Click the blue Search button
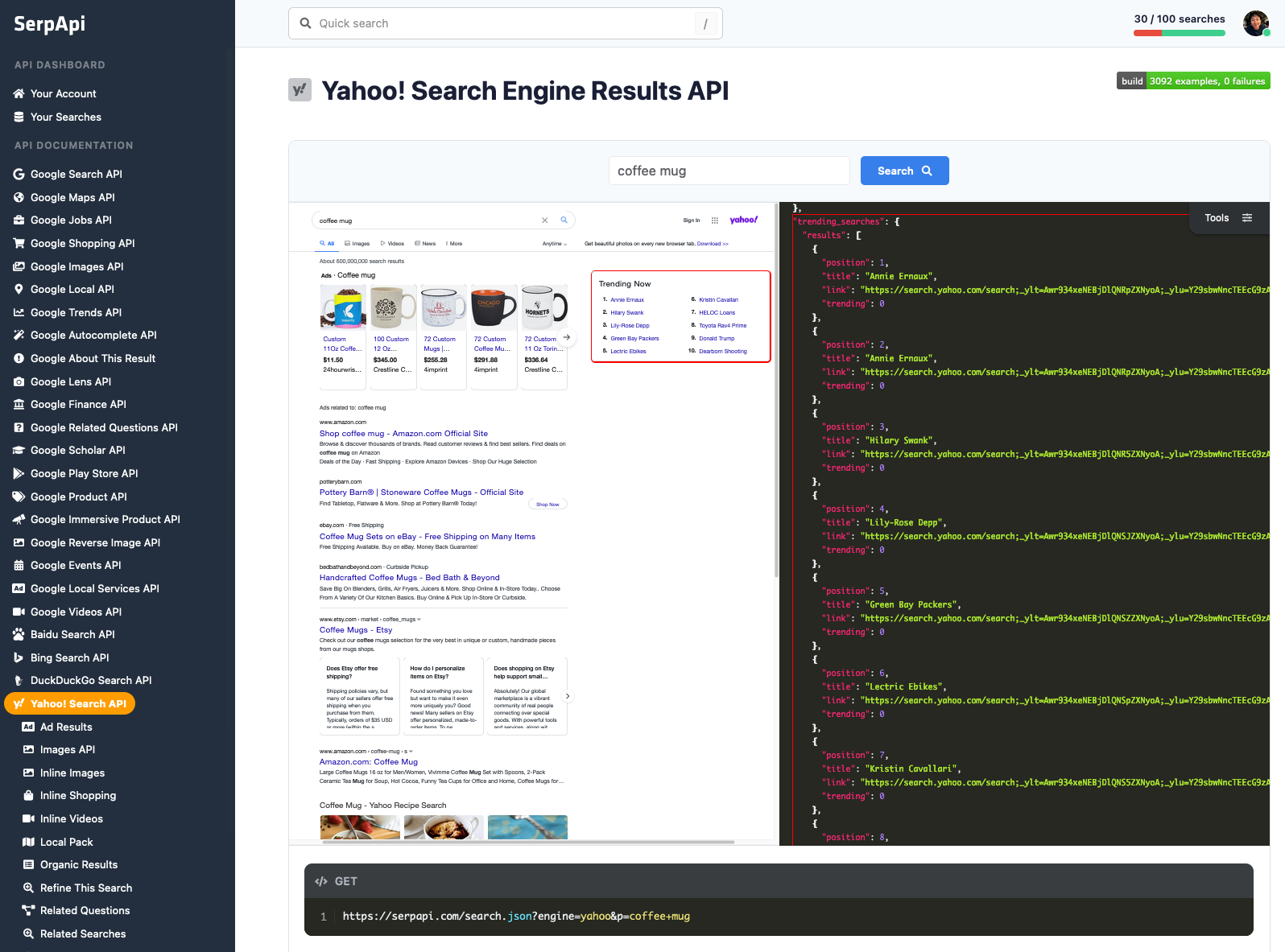The height and width of the screenshot is (952, 1285). [x=904, y=171]
